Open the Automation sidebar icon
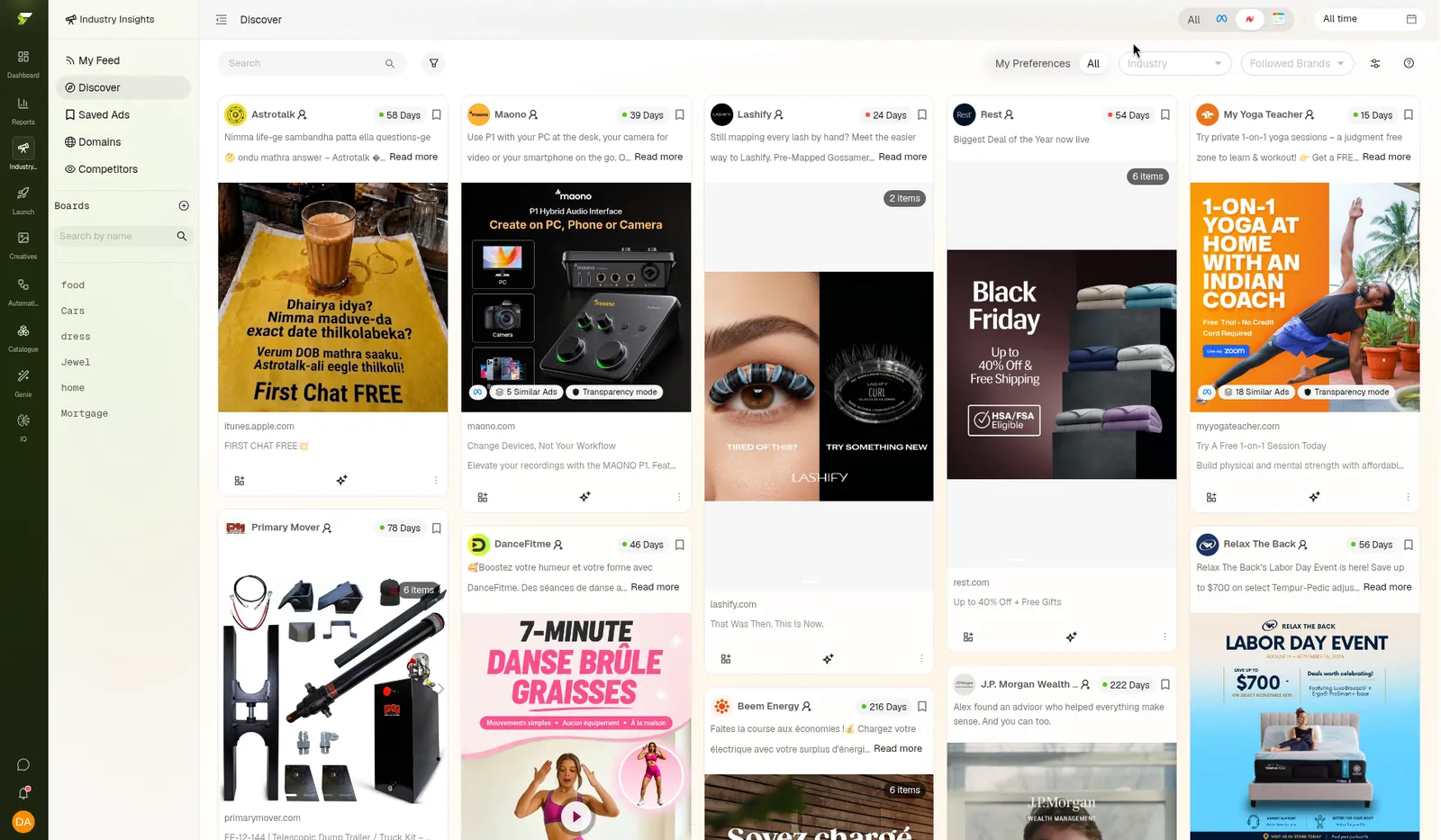Image resolution: width=1441 pixels, height=840 pixels. click(x=23, y=291)
